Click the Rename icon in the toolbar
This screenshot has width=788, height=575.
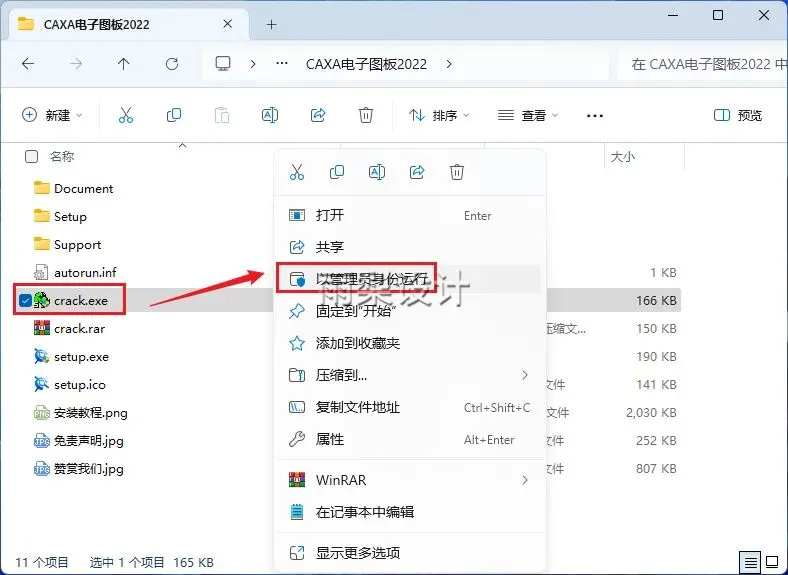point(270,116)
